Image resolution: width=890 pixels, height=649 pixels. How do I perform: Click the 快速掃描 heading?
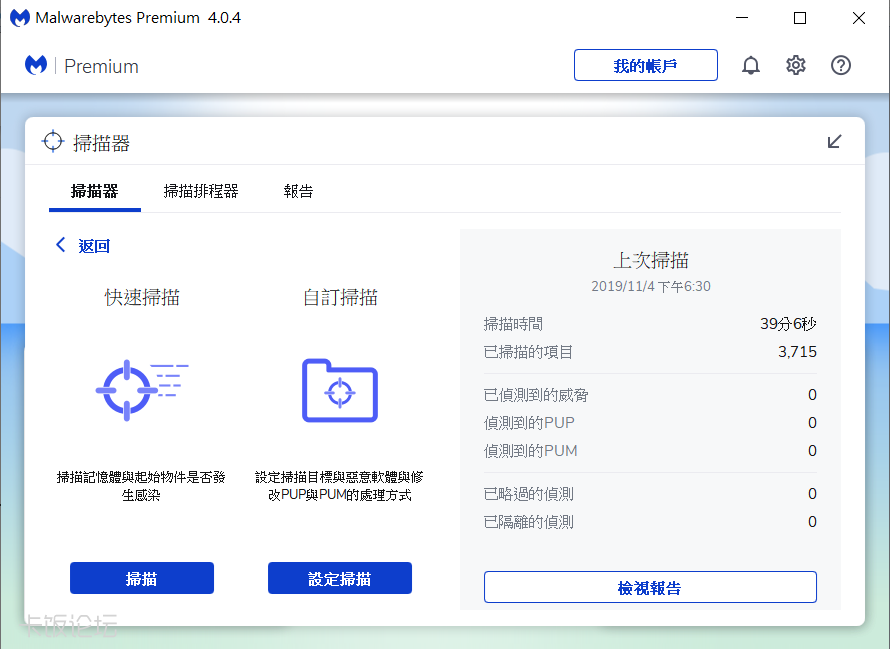[x=142, y=297]
